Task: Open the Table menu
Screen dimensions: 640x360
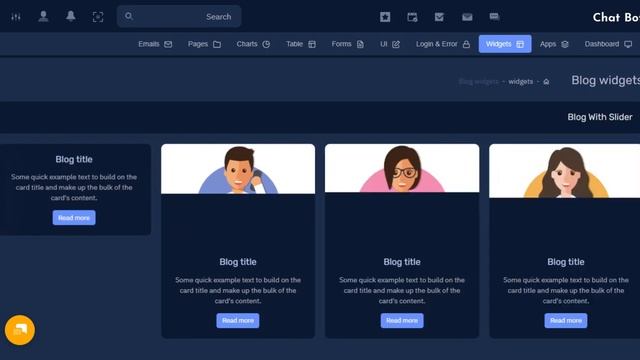Action: 300,44
